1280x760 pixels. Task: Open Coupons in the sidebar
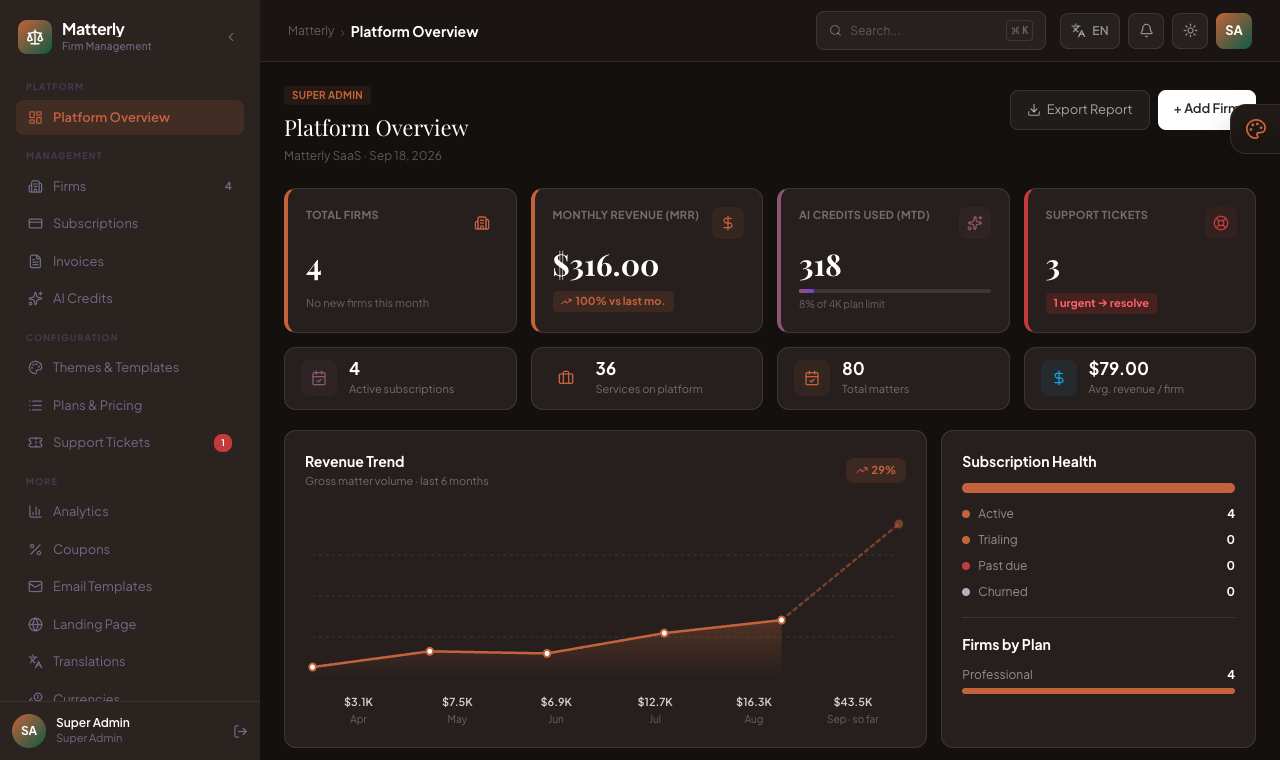[130, 549]
